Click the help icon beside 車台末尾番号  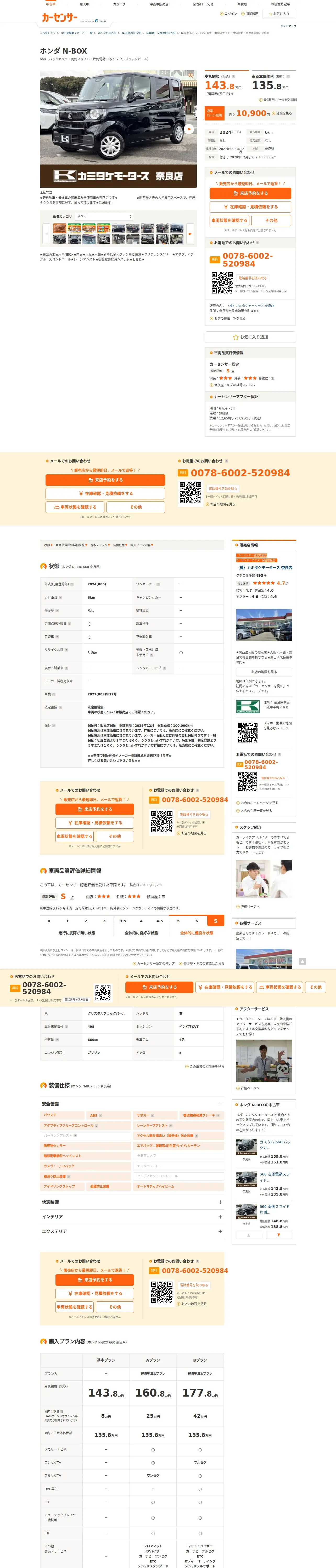tap(66, 1027)
